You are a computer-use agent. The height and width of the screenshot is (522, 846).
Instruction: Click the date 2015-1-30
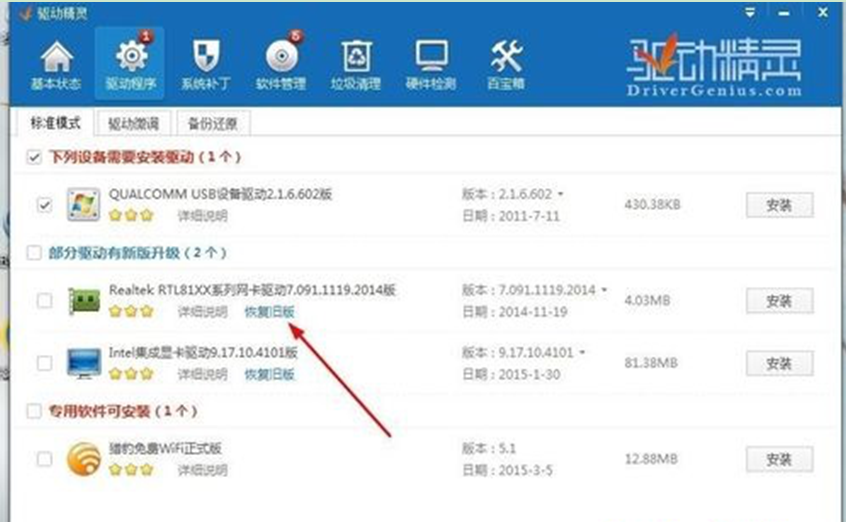coord(529,374)
